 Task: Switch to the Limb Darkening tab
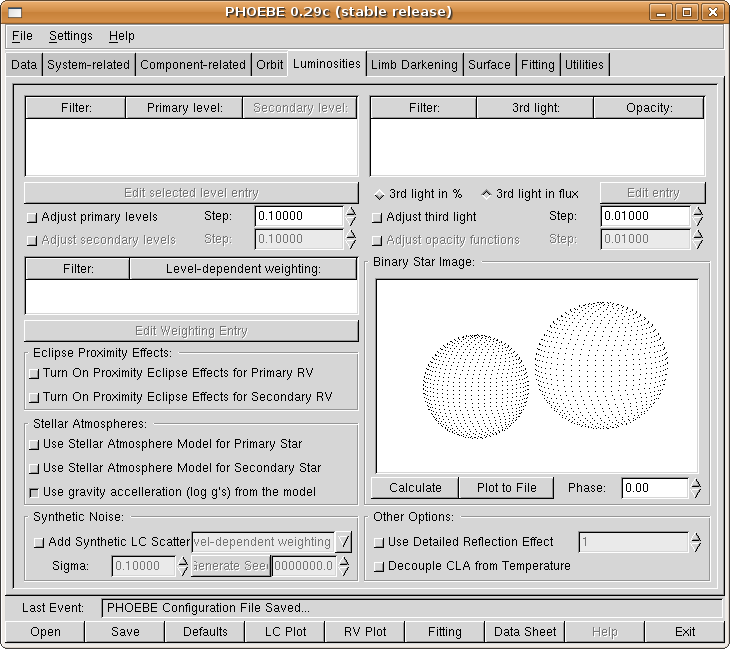414,64
